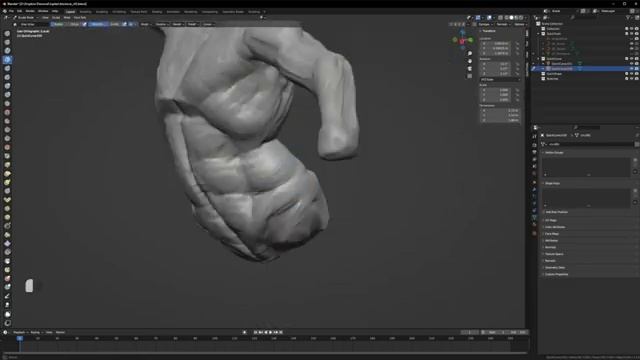Screen dimensions: 640x360
Task: Open Render properties tab icon
Action: click(534, 144)
